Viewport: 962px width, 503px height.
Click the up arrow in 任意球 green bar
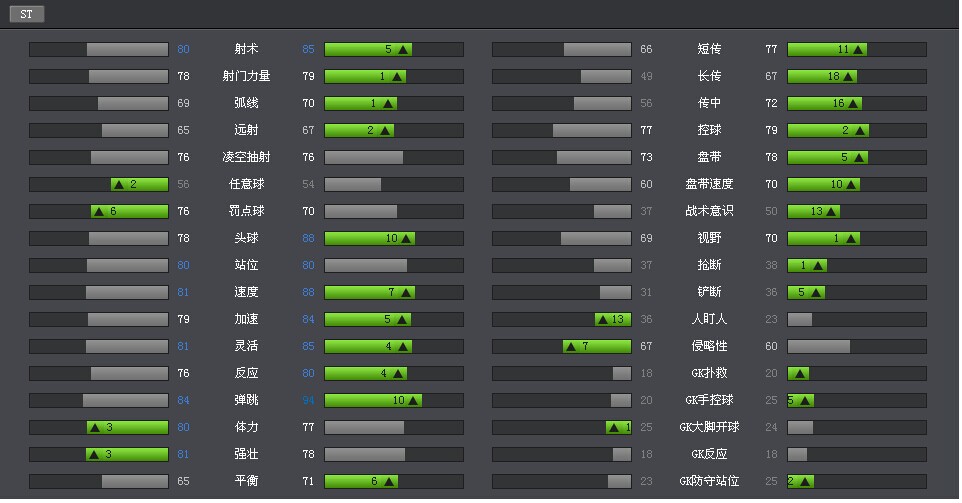118,184
